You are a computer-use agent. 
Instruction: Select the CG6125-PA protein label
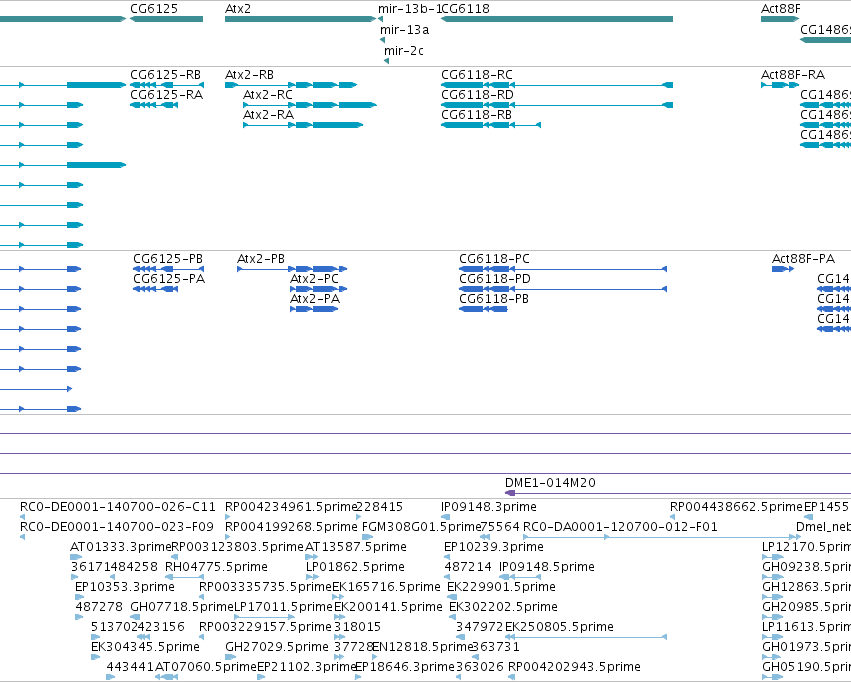coord(169,279)
